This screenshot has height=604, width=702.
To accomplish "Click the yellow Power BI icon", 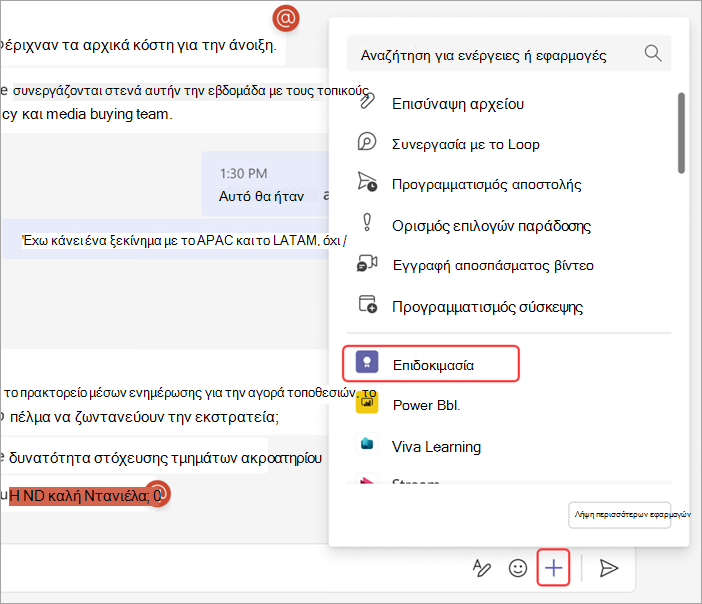I will pos(367,402).
